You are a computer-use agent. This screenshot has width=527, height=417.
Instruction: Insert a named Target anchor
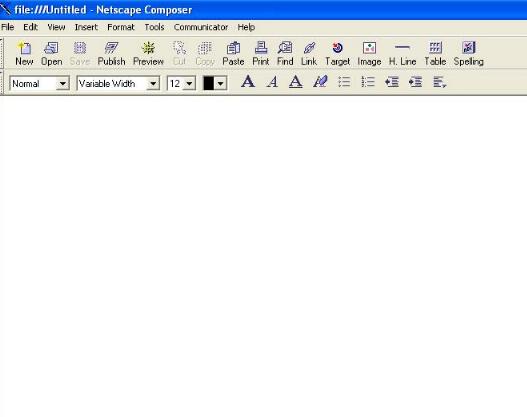337,53
